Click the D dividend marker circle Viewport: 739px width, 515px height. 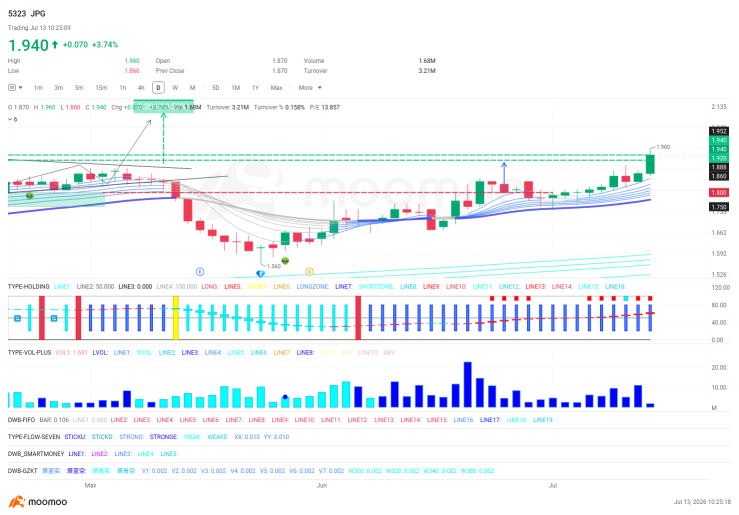point(309,272)
